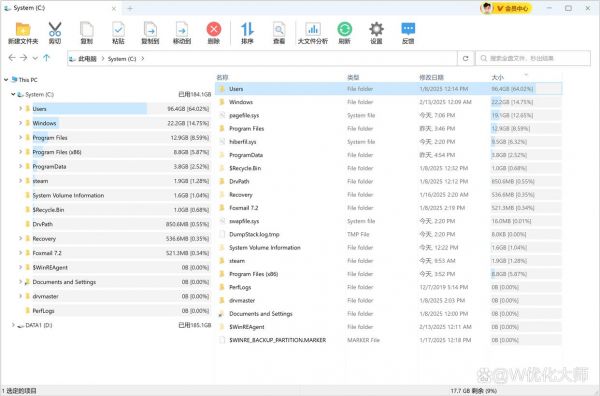The width and height of the screenshot is (600, 396).
Task: Open Settings gear (设置) in toolbar
Action: [376, 29]
